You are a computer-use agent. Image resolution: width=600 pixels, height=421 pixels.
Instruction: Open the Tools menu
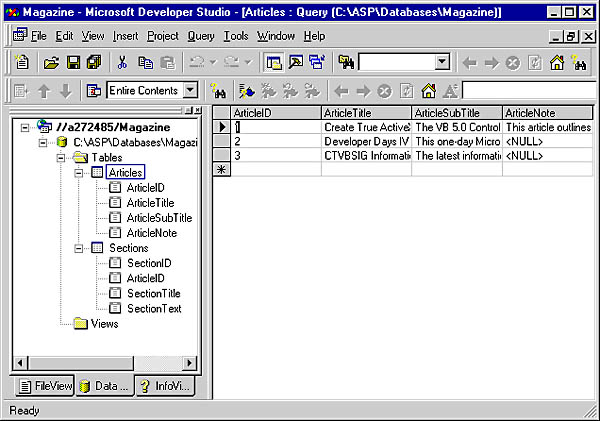point(236,36)
